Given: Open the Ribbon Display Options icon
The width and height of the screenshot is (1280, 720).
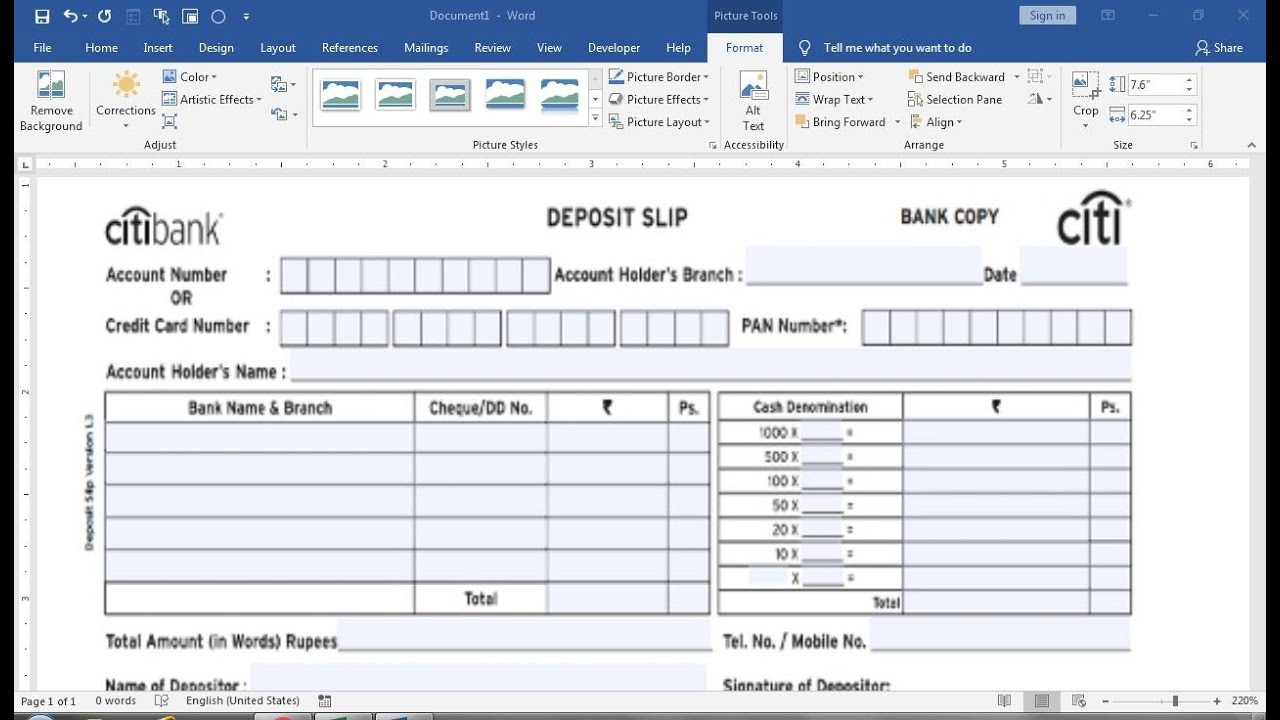Looking at the screenshot, I should pos(1108,15).
